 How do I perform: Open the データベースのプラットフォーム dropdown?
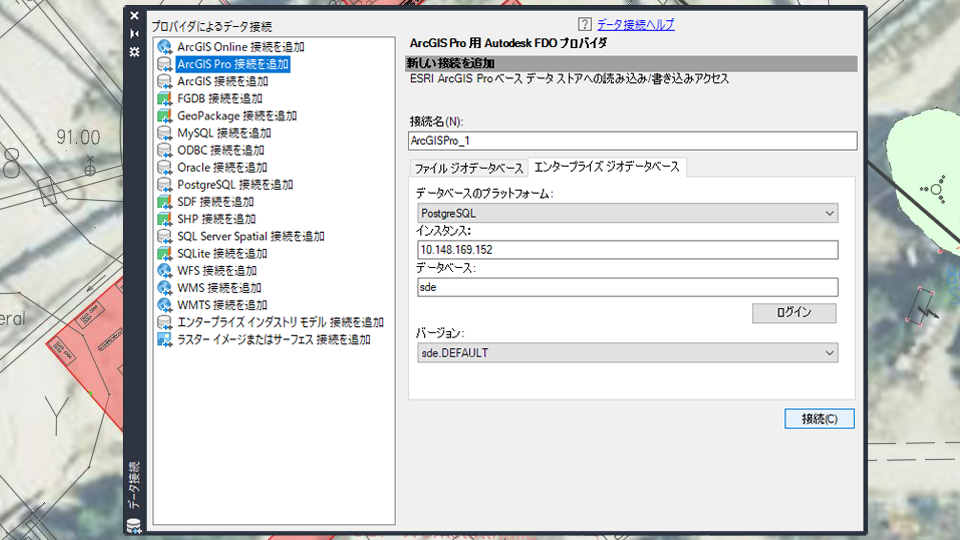point(628,213)
